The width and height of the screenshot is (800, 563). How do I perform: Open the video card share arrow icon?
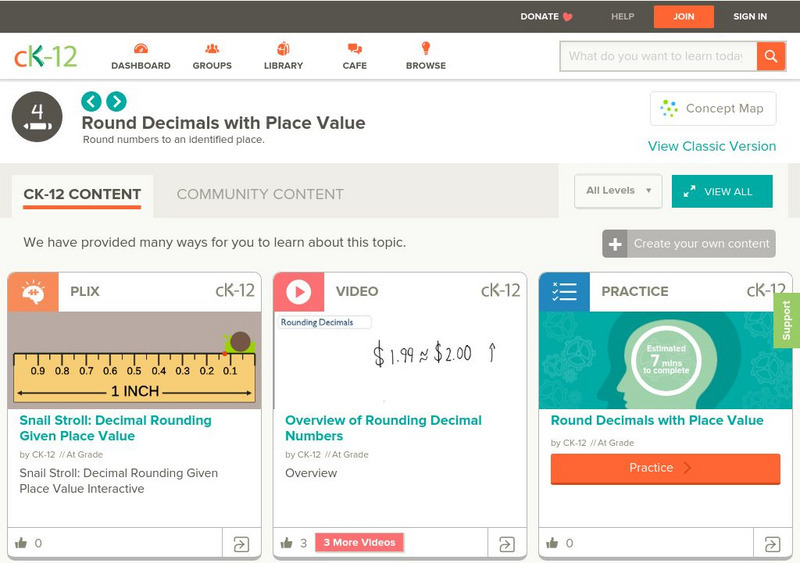(x=507, y=544)
